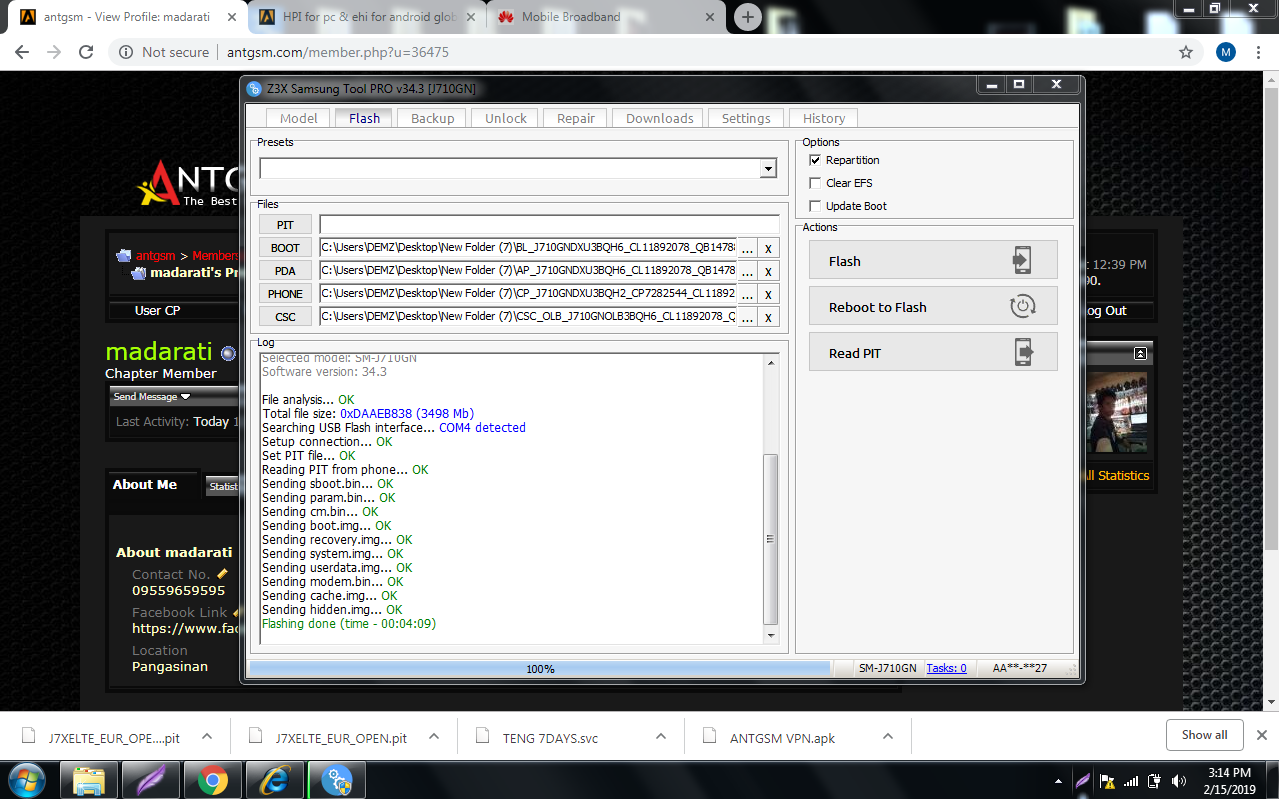Click the log scroll down arrow
Image resolution: width=1279 pixels, height=799 pixels.
[770, 635]
